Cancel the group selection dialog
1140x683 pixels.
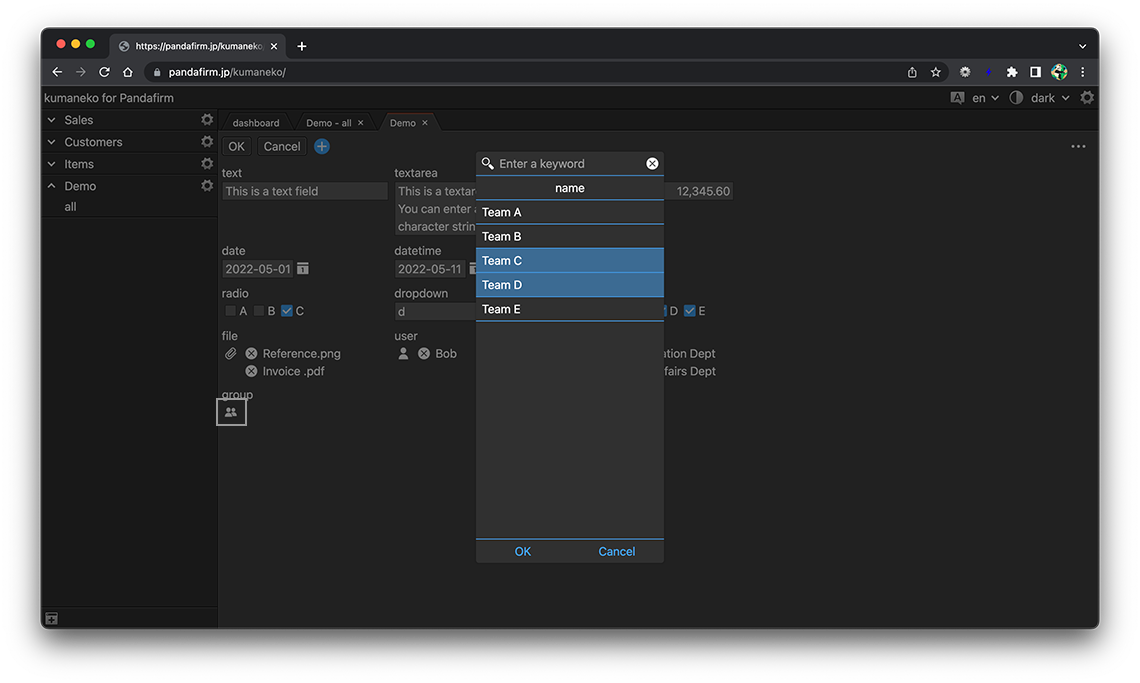pyautogui.click(x=617, y=551)
